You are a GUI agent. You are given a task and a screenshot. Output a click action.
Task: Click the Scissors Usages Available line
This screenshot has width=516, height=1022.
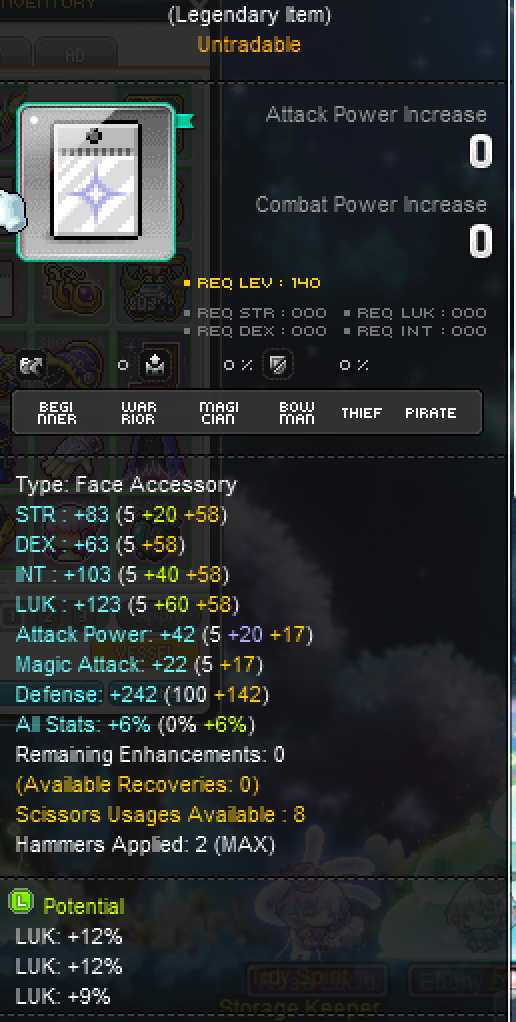pos(160,815)
